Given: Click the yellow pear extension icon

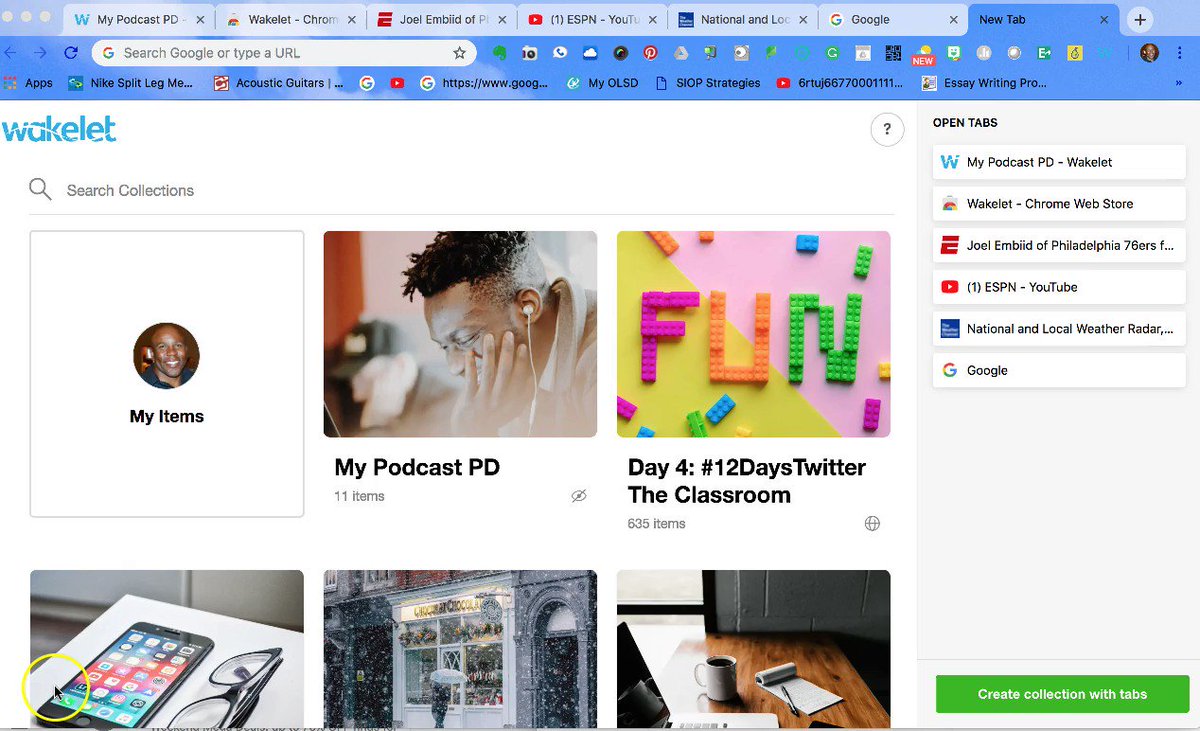Looking at the screenshot, I should pyautogui.click(x=1075, y=53).
